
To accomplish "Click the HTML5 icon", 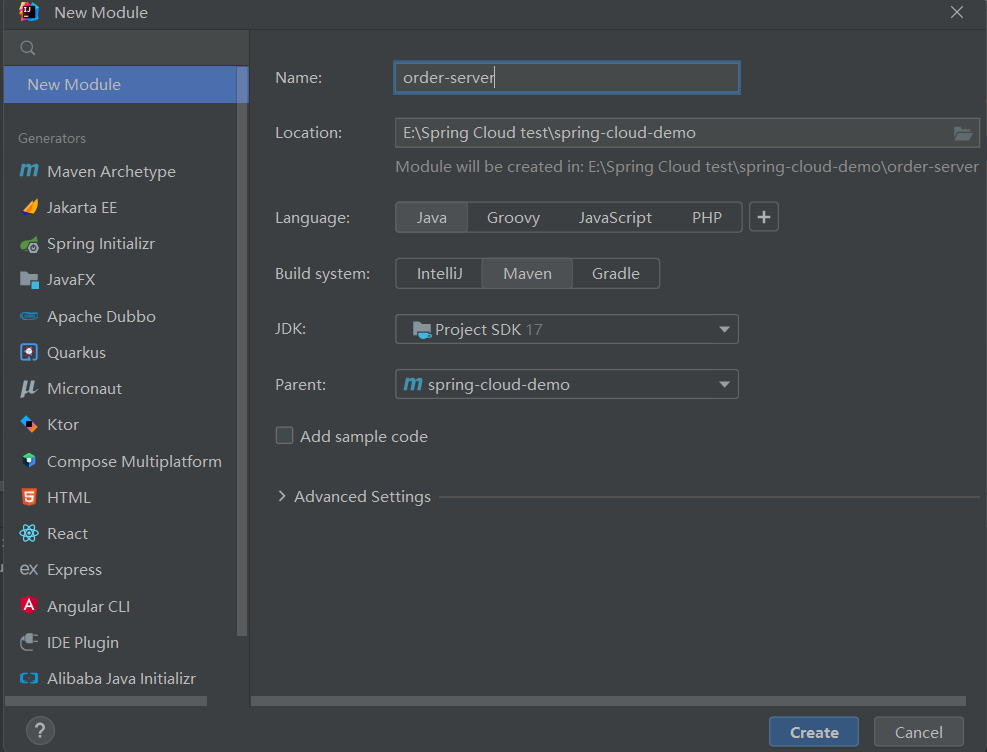I will [29, 497].
